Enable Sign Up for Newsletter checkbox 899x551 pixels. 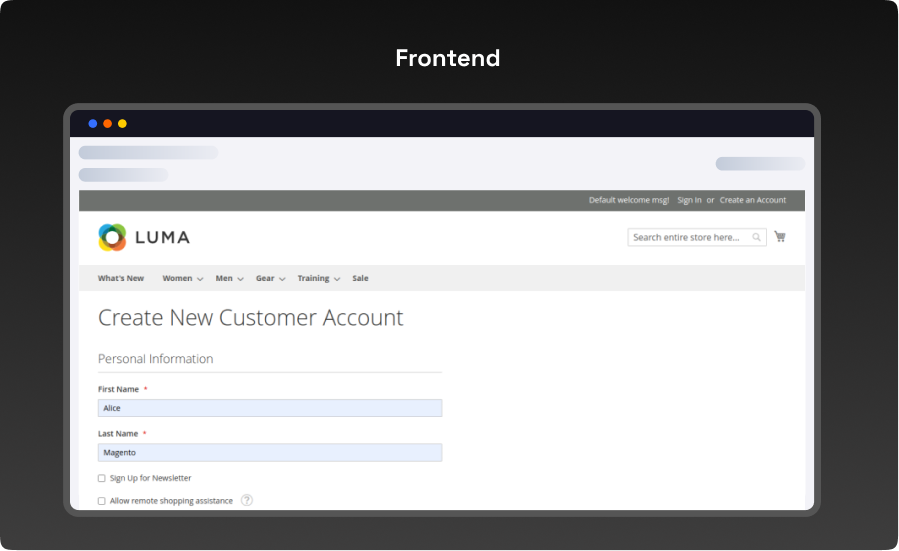click(102, 478)
